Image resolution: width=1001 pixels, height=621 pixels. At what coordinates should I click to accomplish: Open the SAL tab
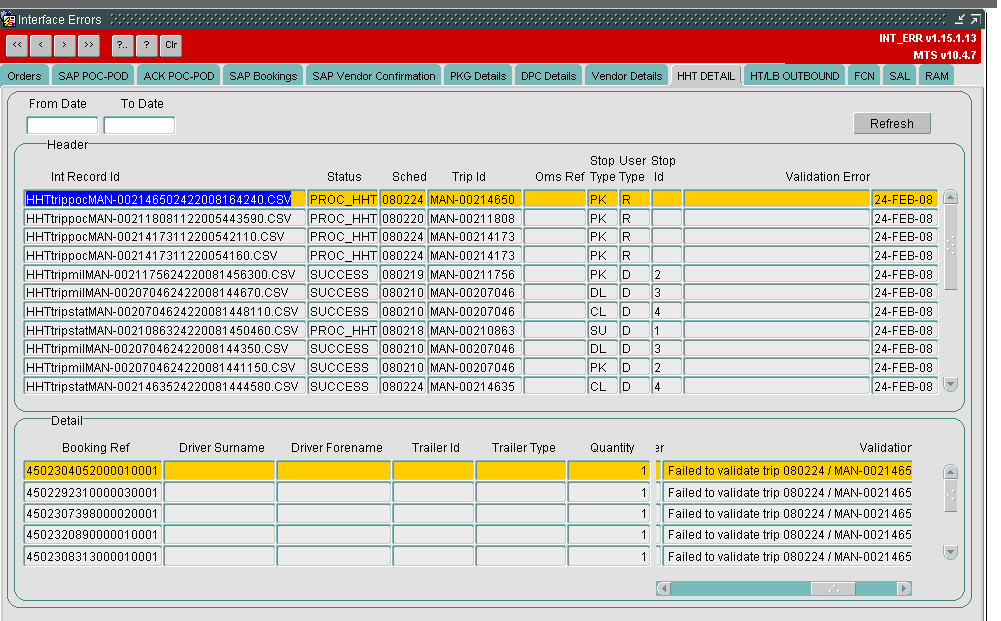point(899,76)
